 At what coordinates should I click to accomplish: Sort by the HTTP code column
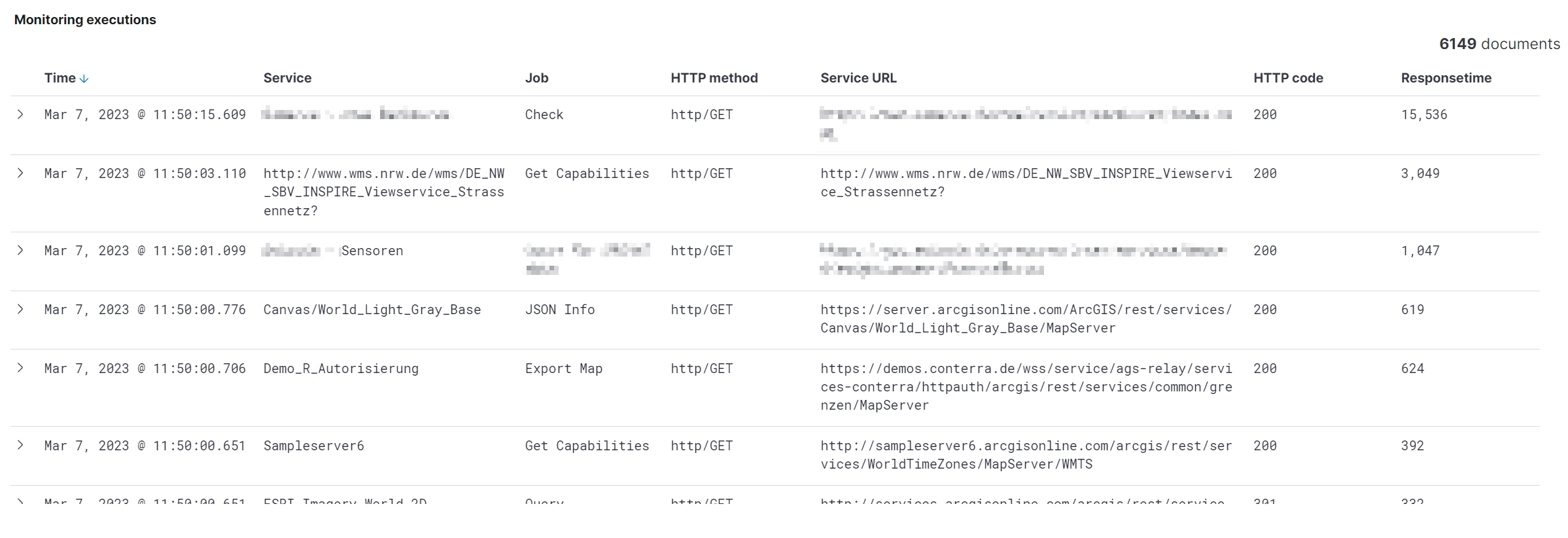coord(1287,77)
